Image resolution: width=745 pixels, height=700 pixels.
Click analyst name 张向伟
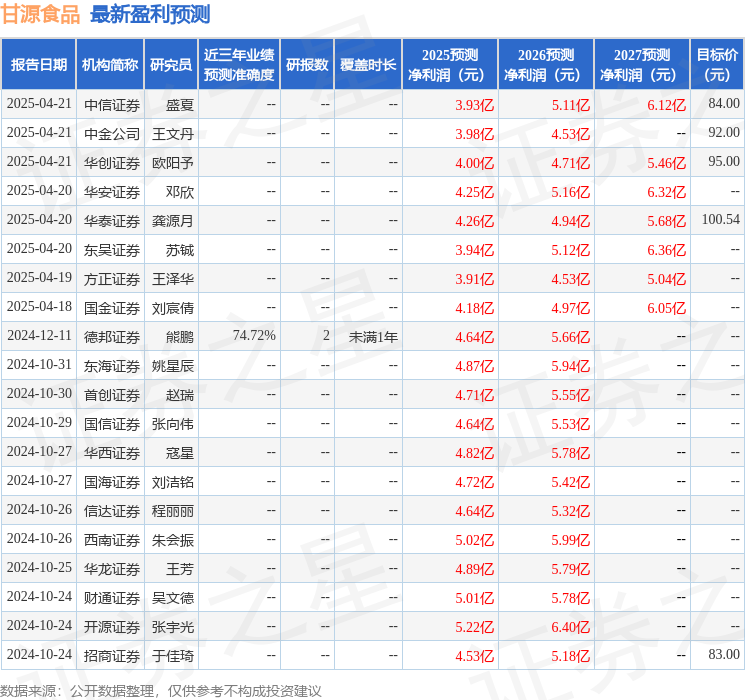(x=172, y=424)
